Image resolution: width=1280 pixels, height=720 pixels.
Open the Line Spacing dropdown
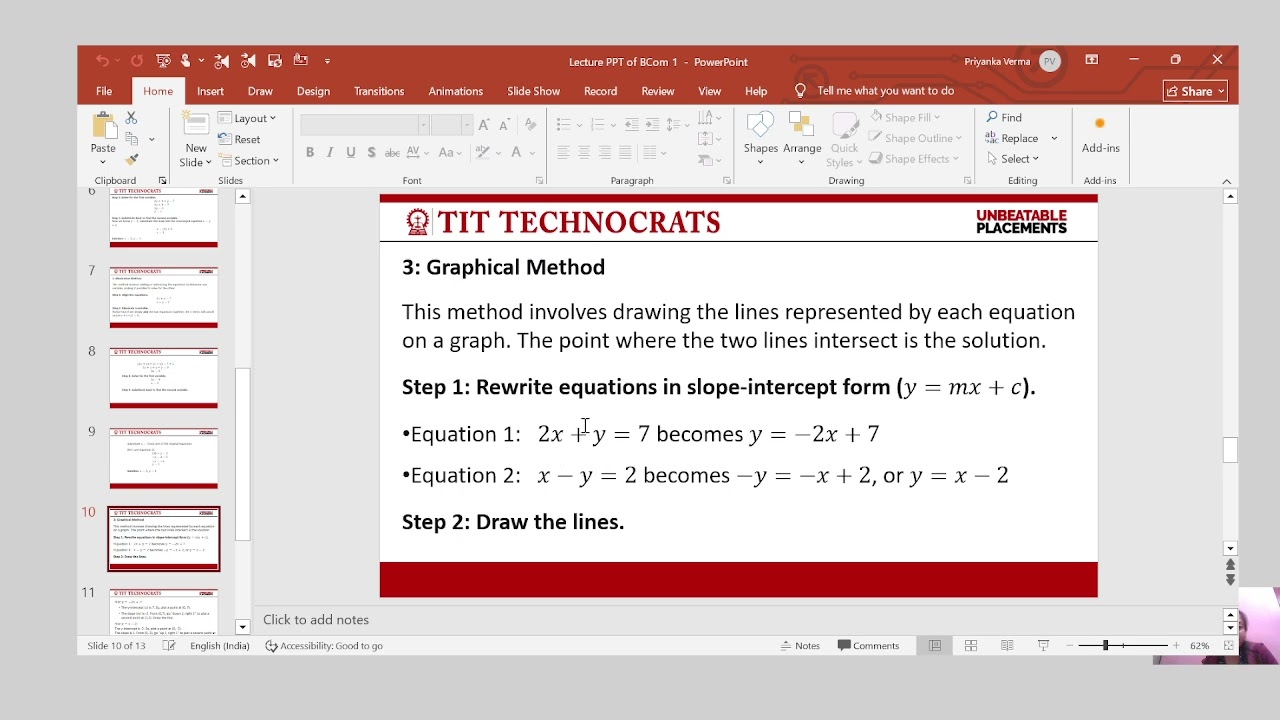click(x=678, y=125)
